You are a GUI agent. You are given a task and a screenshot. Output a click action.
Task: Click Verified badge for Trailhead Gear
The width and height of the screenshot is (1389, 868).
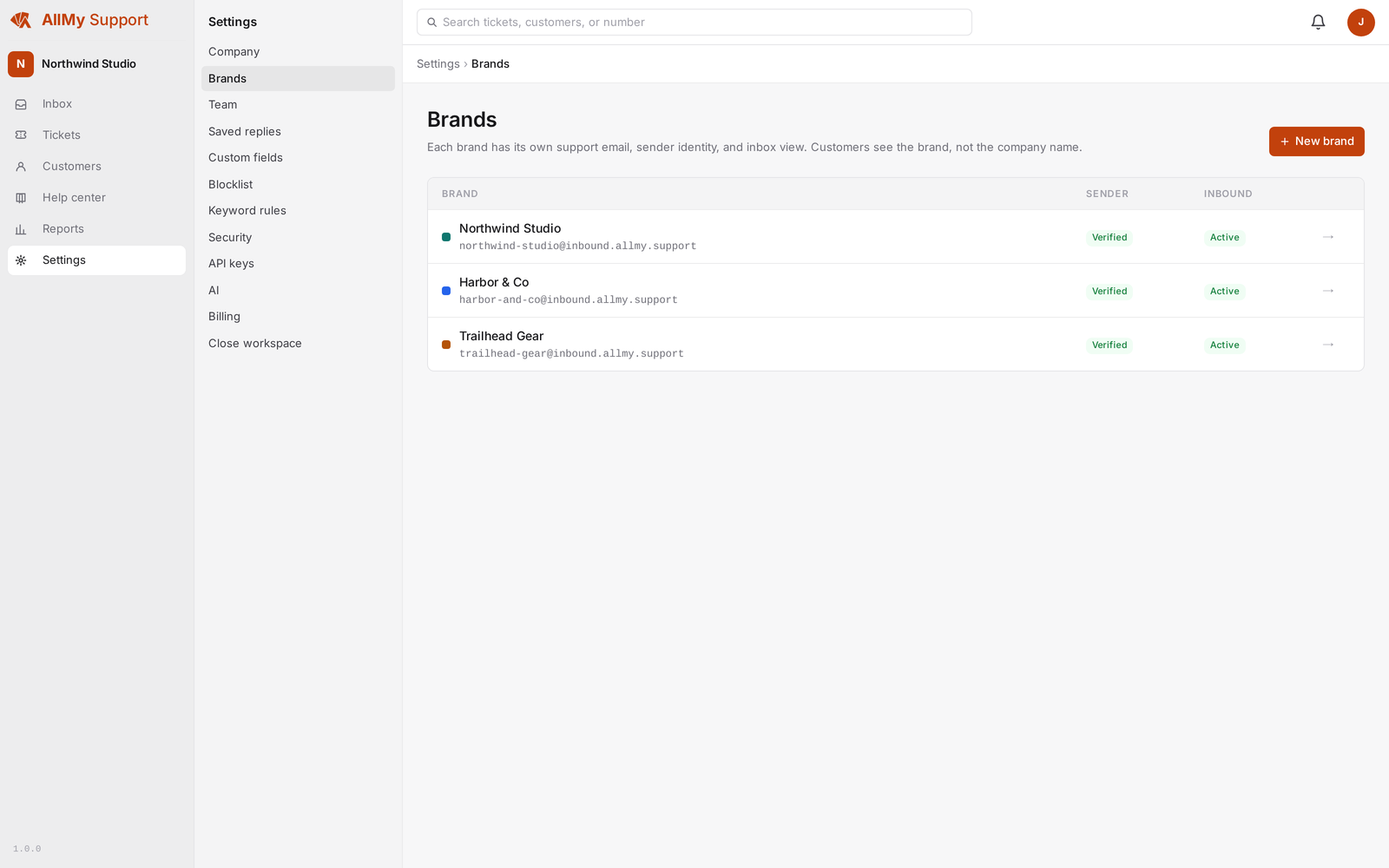tap(1109, 345)
